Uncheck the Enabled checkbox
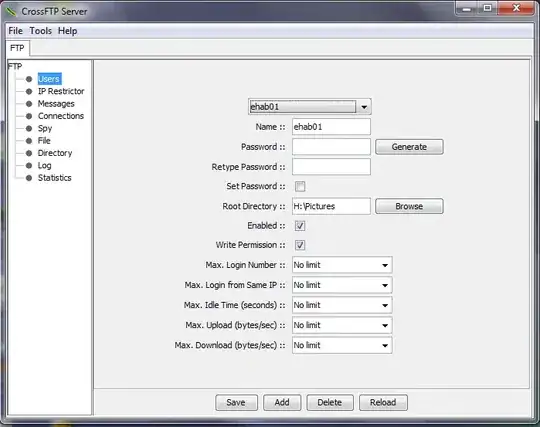Image resolution: width=540 pixels, height=427 pixels. pyautogui.click(x=300, y=226)
